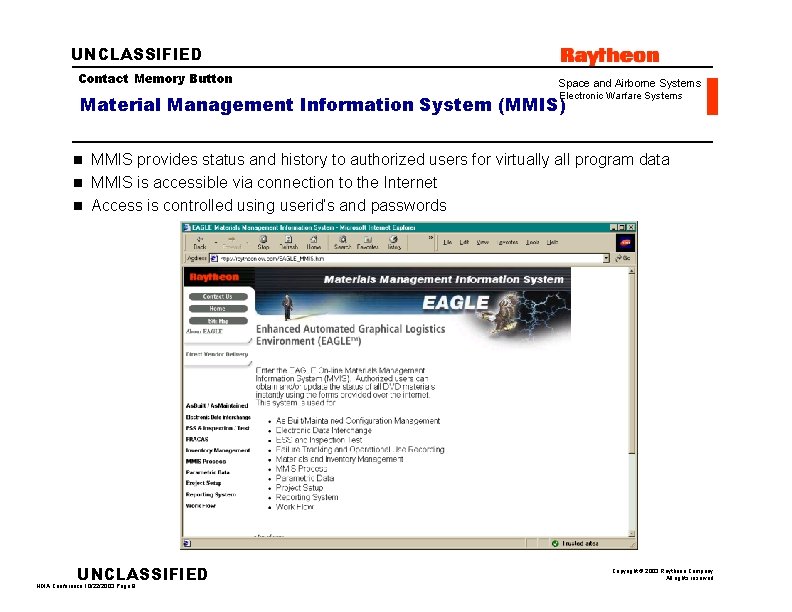Screen dimensions: 792x612
Task: Click the Refresh page button
Action: 288,243
